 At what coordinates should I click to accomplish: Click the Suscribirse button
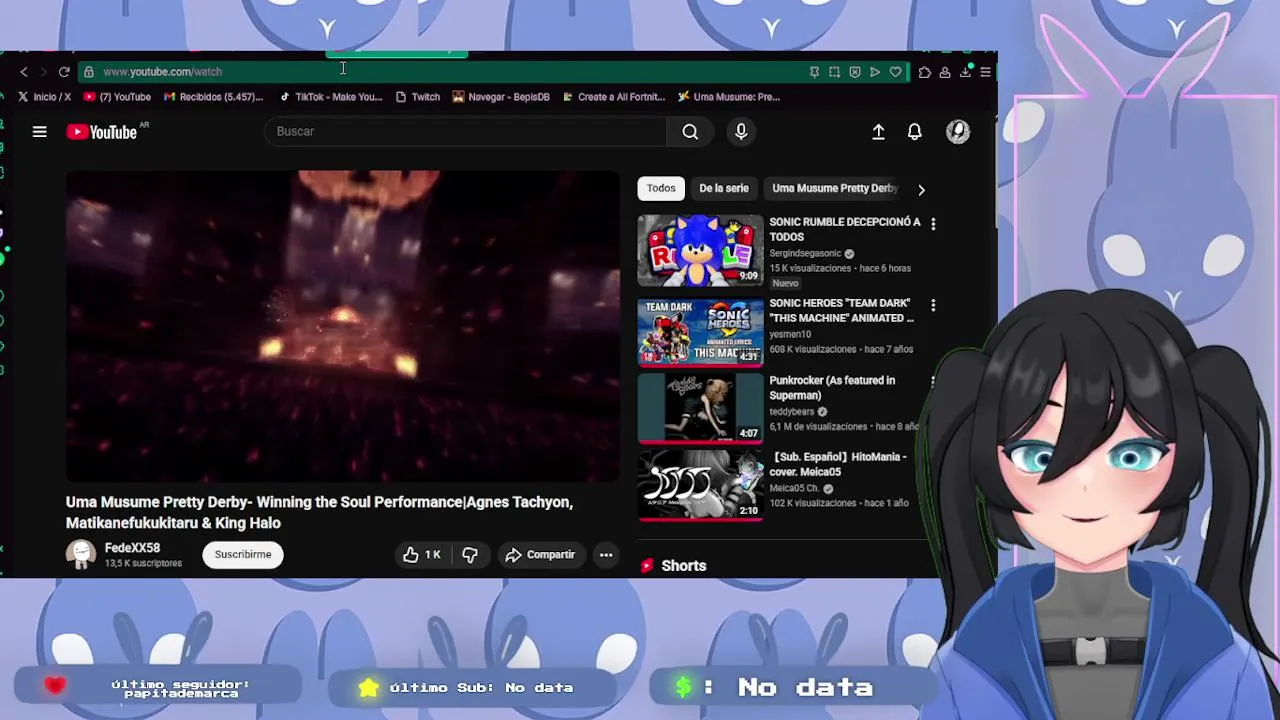point(243,555)
